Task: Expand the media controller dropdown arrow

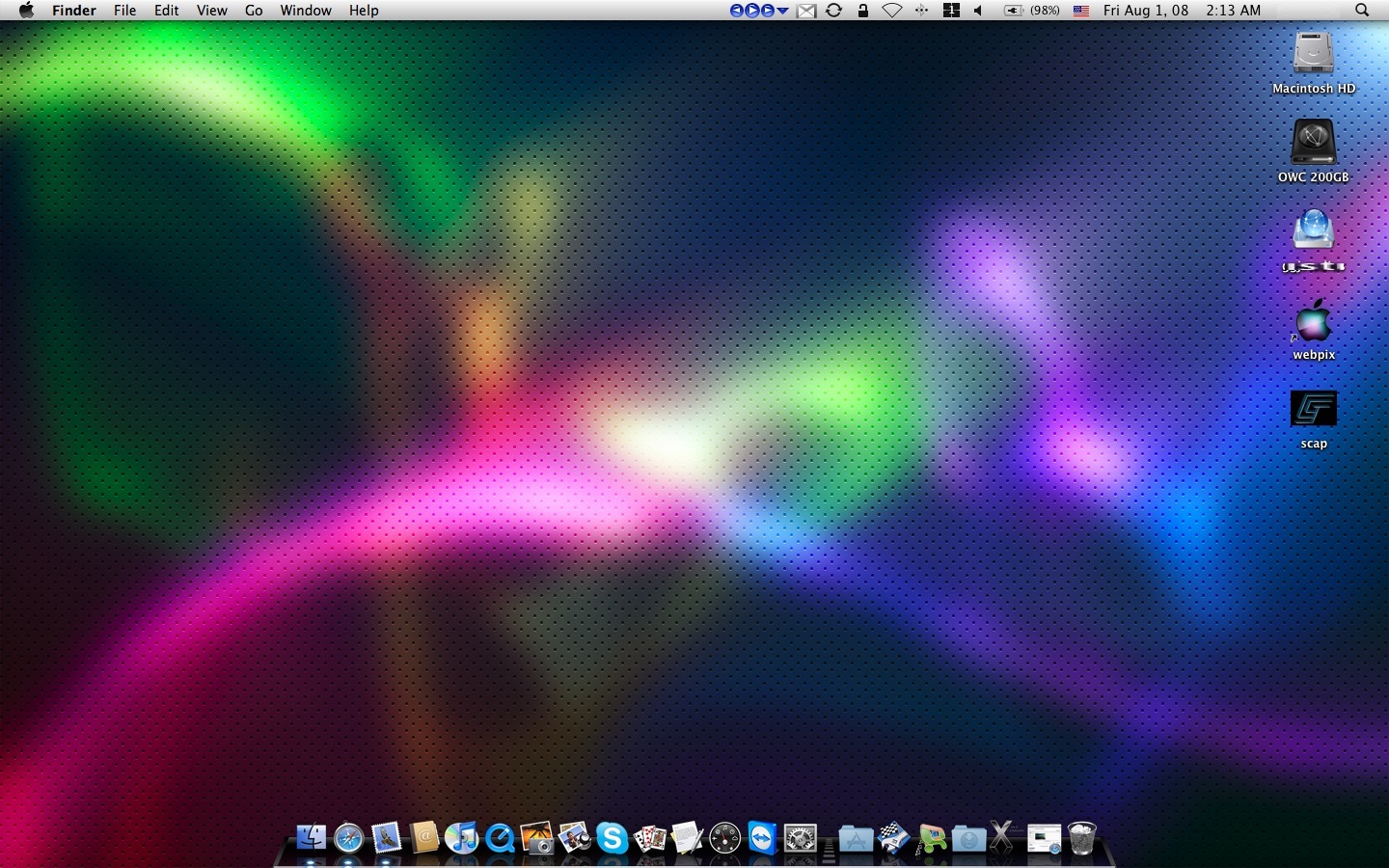Action: pyautogui.click(x=783, y=12)
